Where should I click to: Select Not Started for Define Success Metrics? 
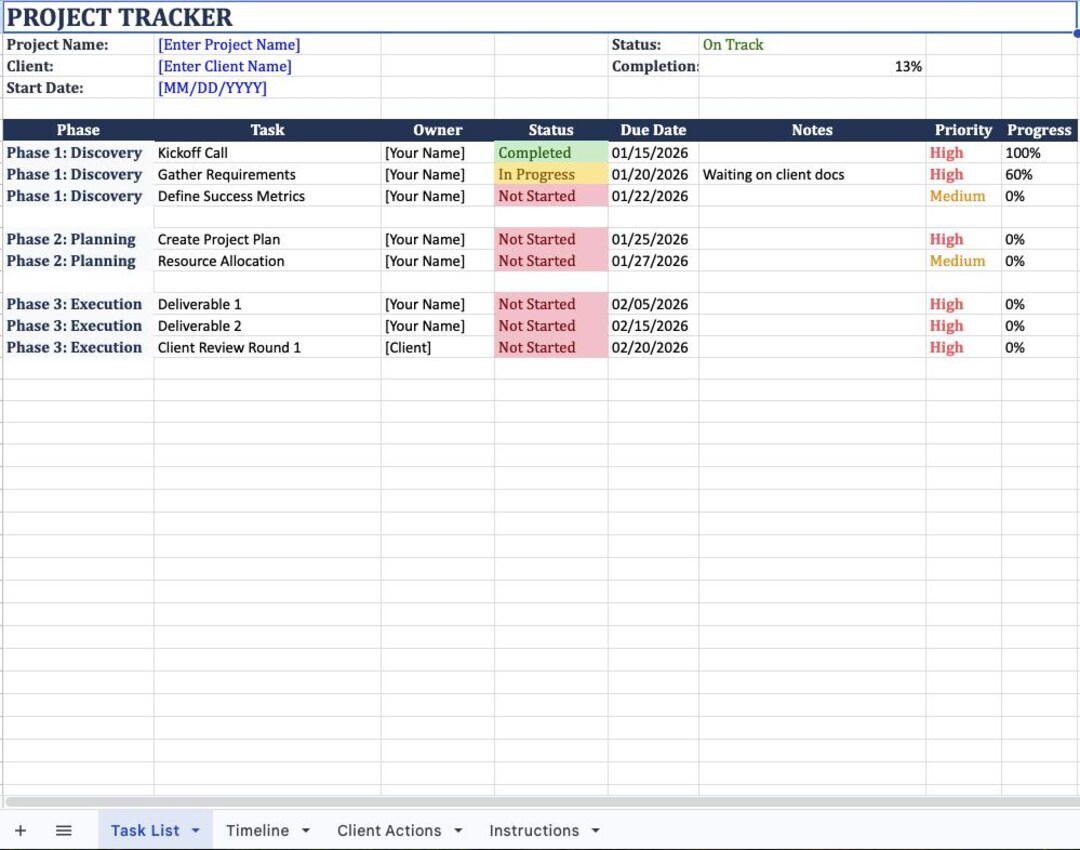(x=551, y=196)
